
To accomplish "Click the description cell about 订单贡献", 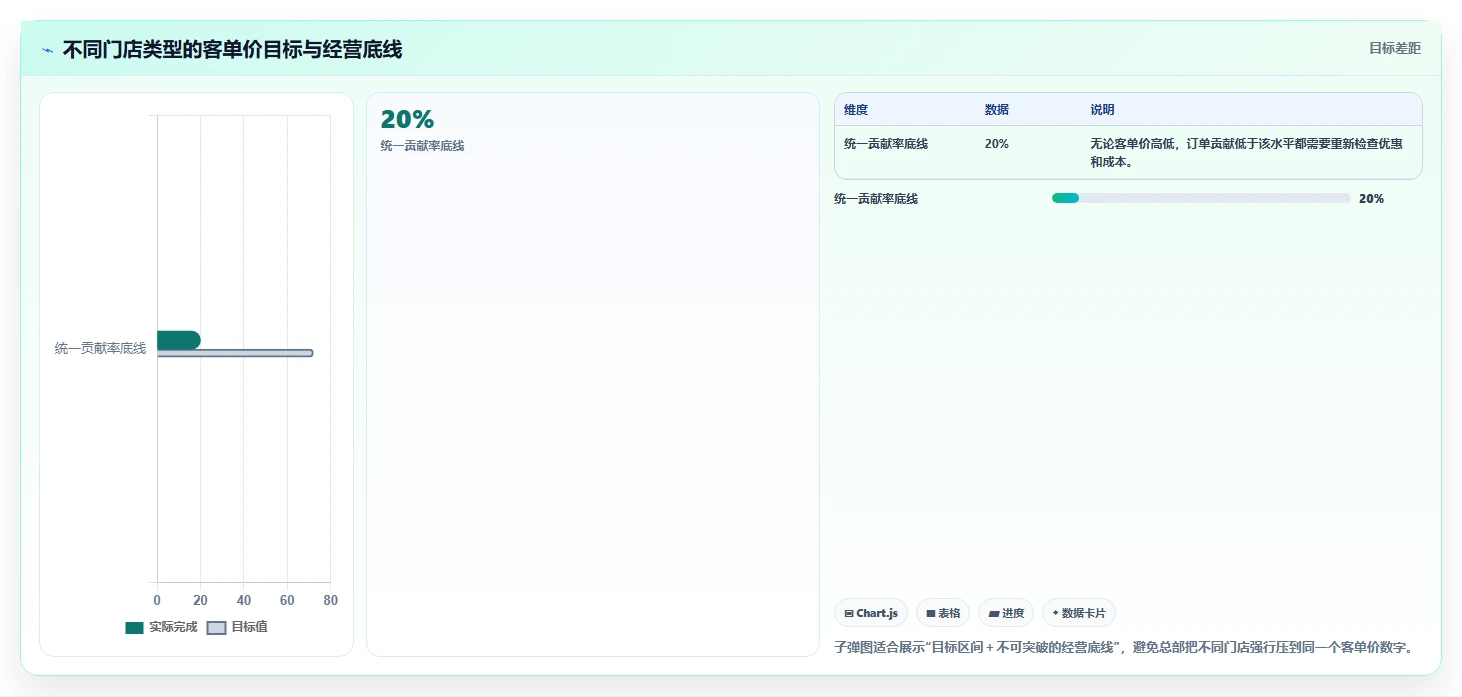I will pos(1246,153).
